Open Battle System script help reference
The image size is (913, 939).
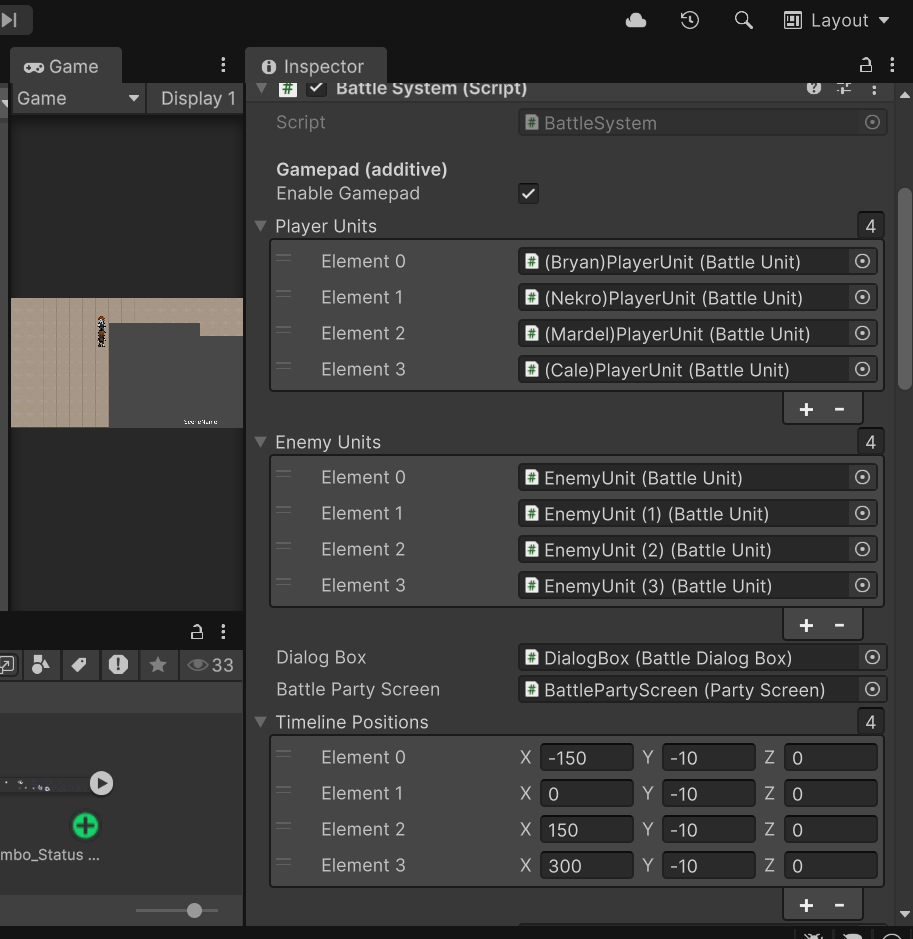click(814, 89)
